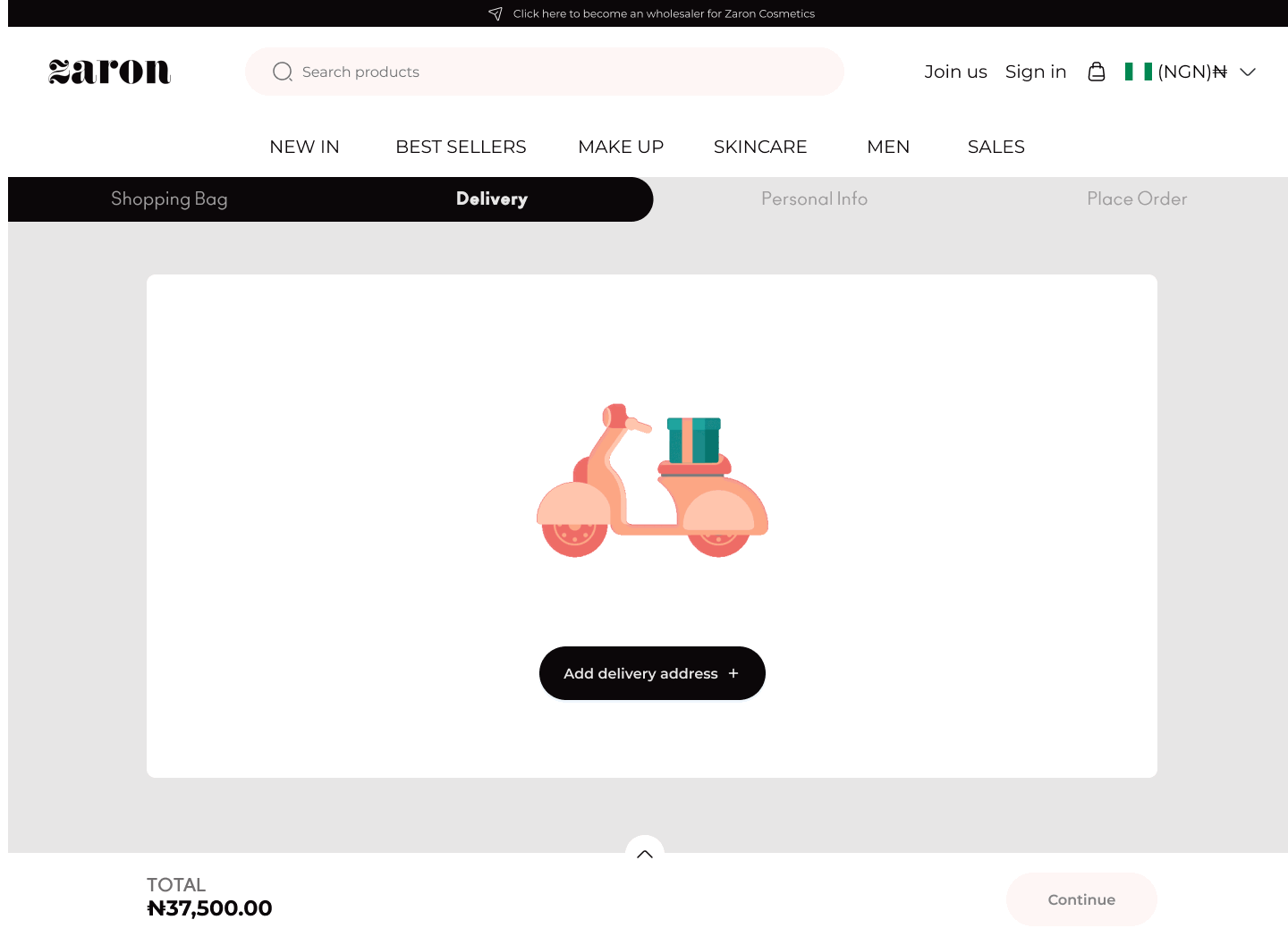Expand the currency selector chevron

click(x=1248, y=72)
